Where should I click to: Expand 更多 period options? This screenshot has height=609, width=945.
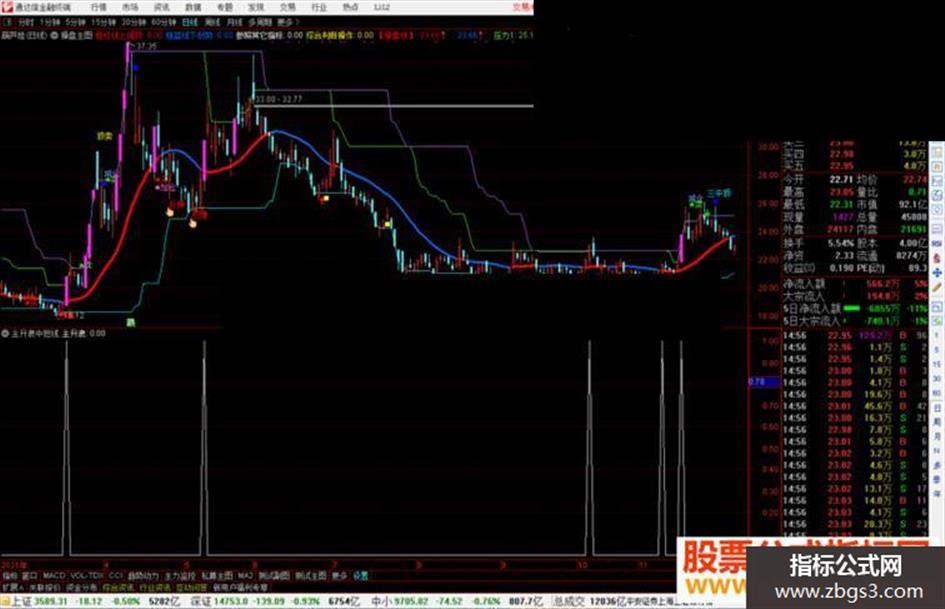click(287, 22)
